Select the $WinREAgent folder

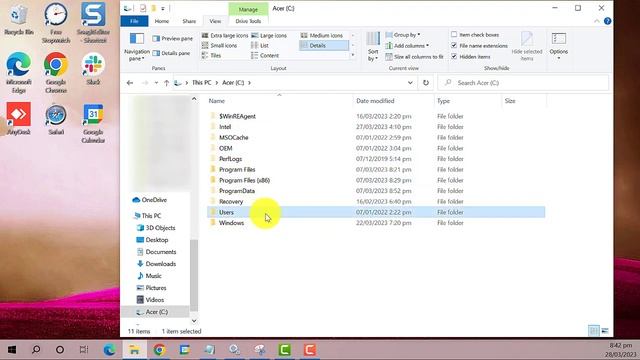click(237, 116)
